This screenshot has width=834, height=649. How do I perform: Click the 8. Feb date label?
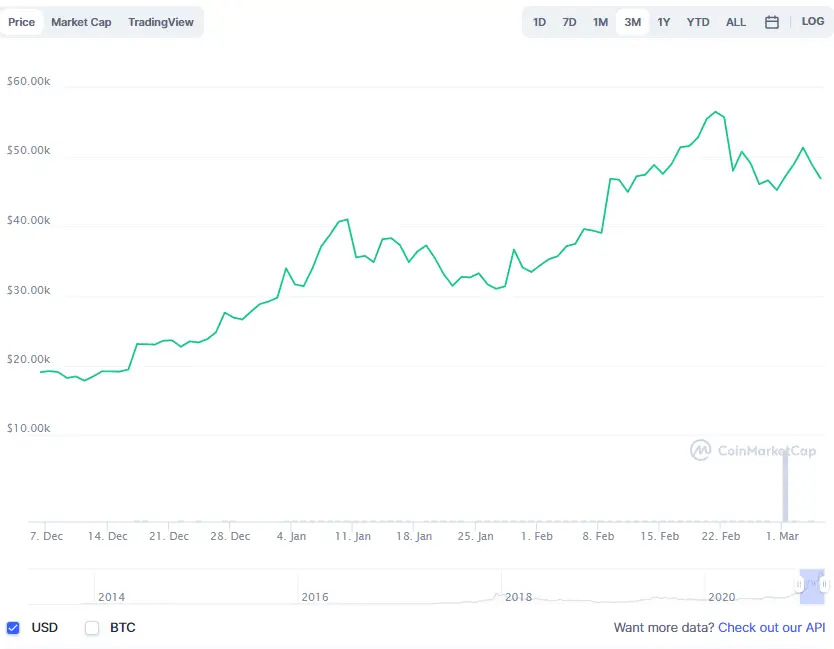click(598, 536)
